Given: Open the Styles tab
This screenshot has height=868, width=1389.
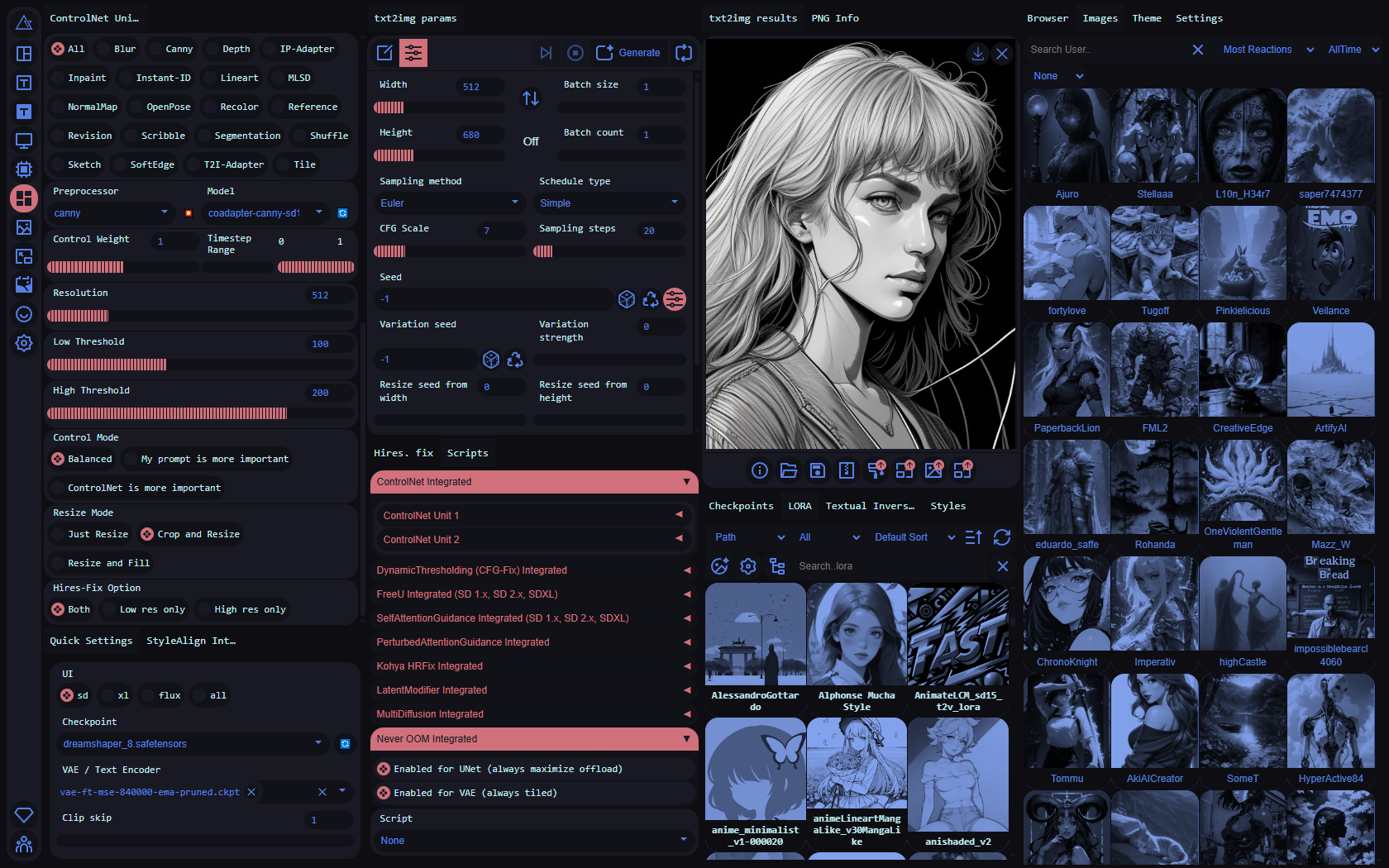Looking at the screenshot, I should (947, 506).
